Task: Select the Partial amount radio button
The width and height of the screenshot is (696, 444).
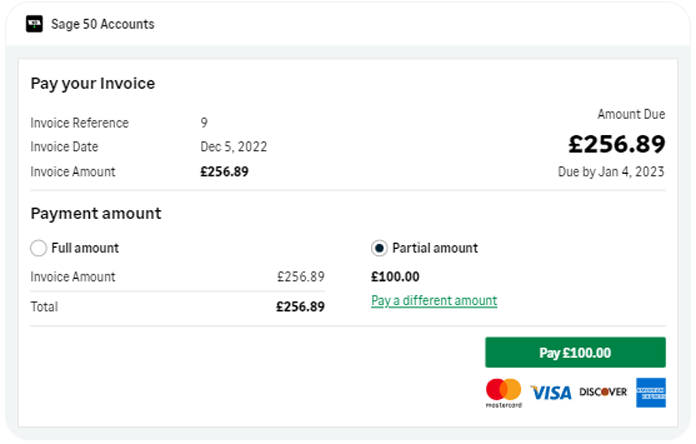Action: pyautogui.click(x=379, y=248)
